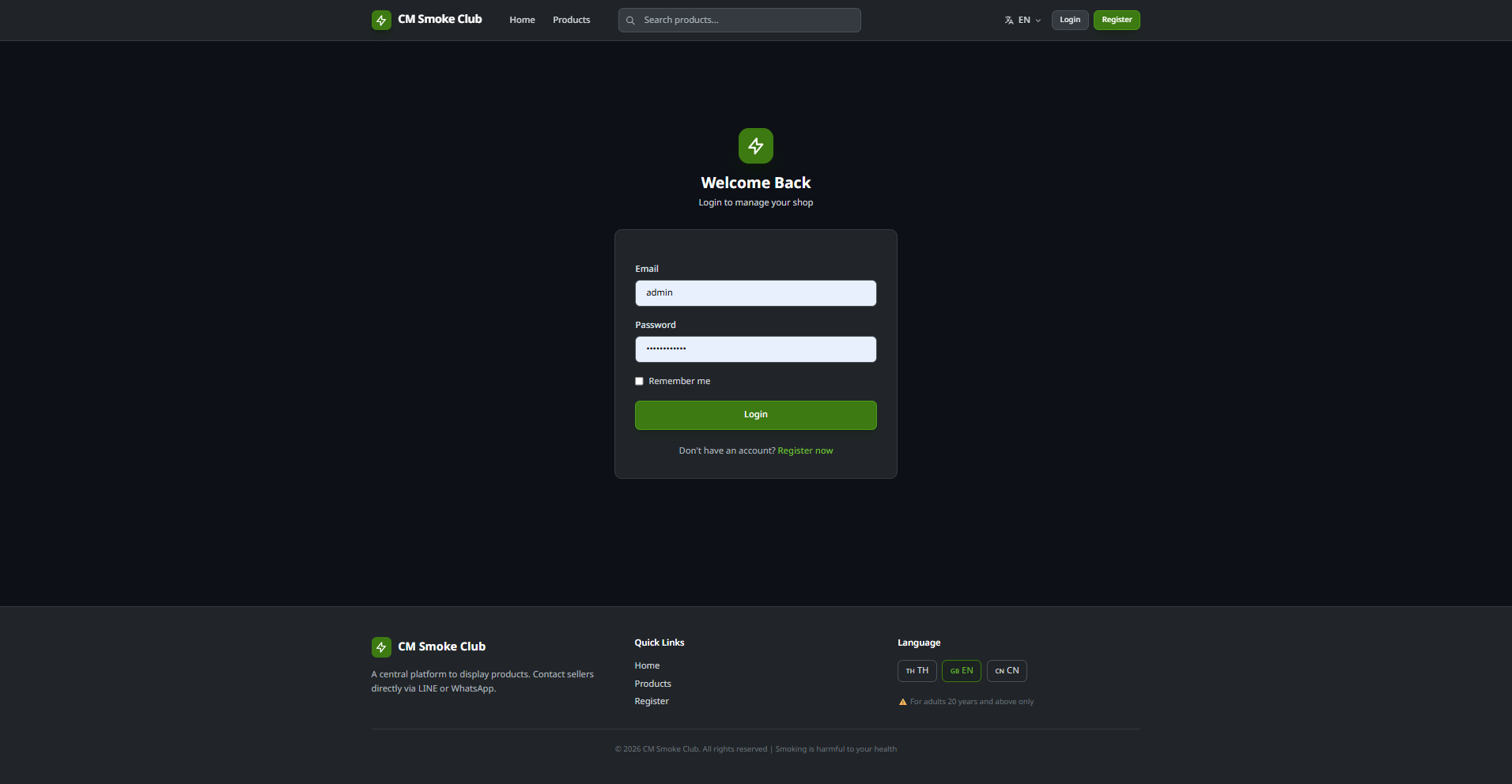Click the Quick Links heading
This screenshot has width=1512, height=784.
(660, 643)
